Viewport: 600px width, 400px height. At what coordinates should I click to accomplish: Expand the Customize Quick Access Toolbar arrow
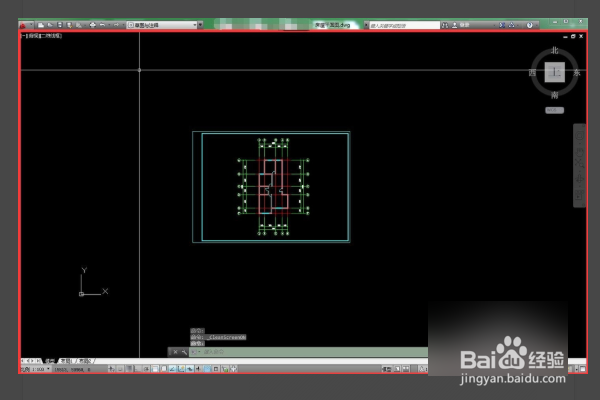tap(200, 25)
